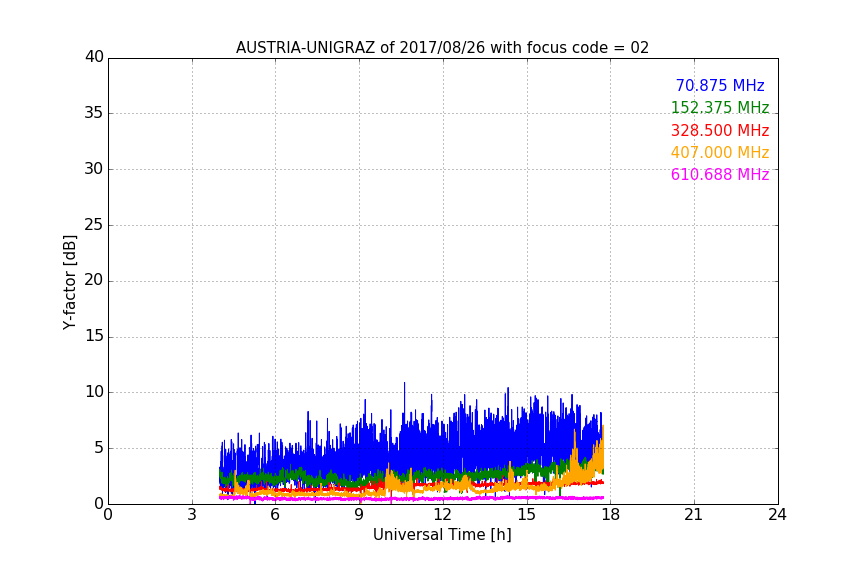This screenshot has height=576, width=864.
Task: Click the y-axis tick label 40
Action: click(94, 57)
